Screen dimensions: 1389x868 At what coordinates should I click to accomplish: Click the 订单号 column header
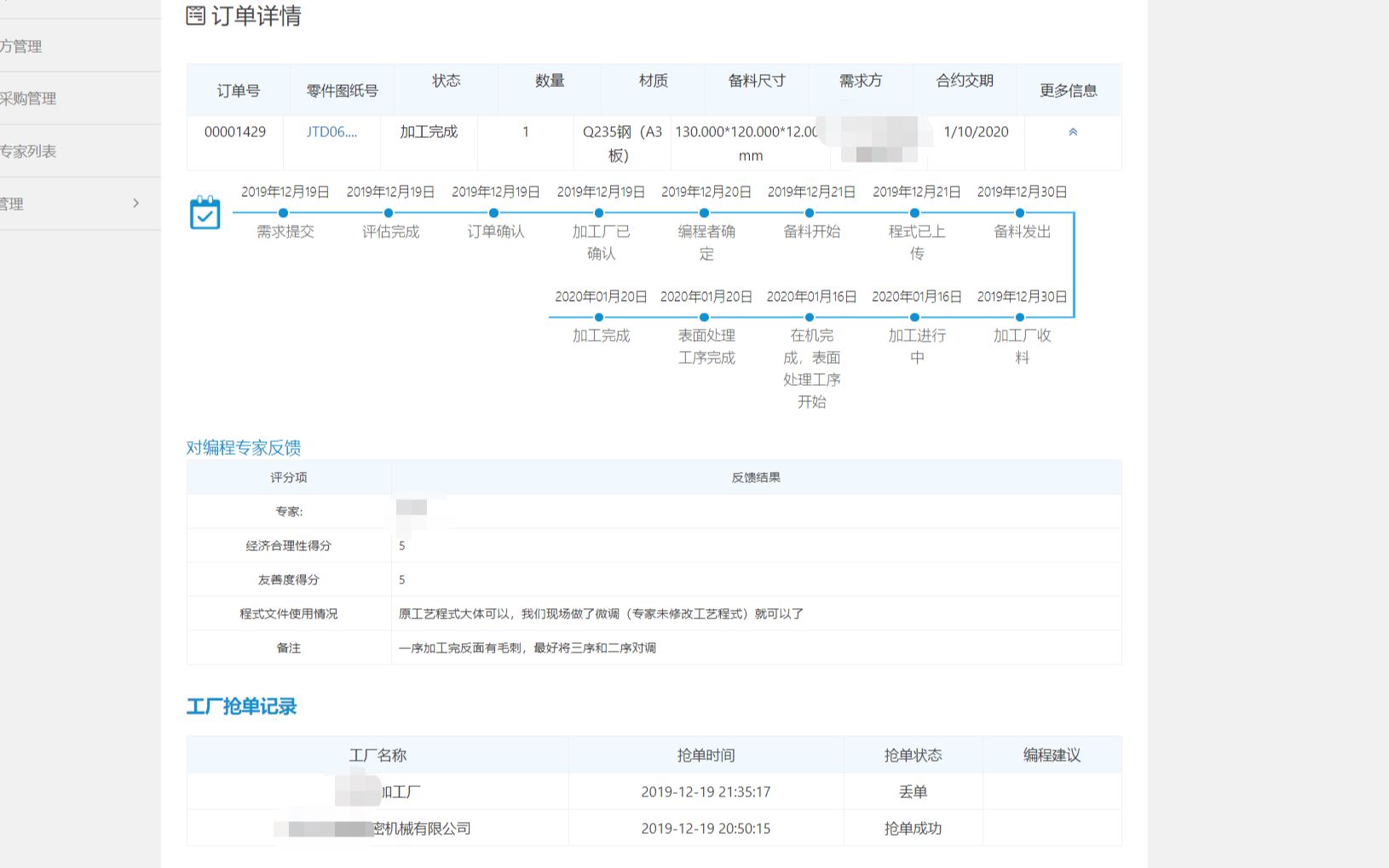[x=239, y=90]
